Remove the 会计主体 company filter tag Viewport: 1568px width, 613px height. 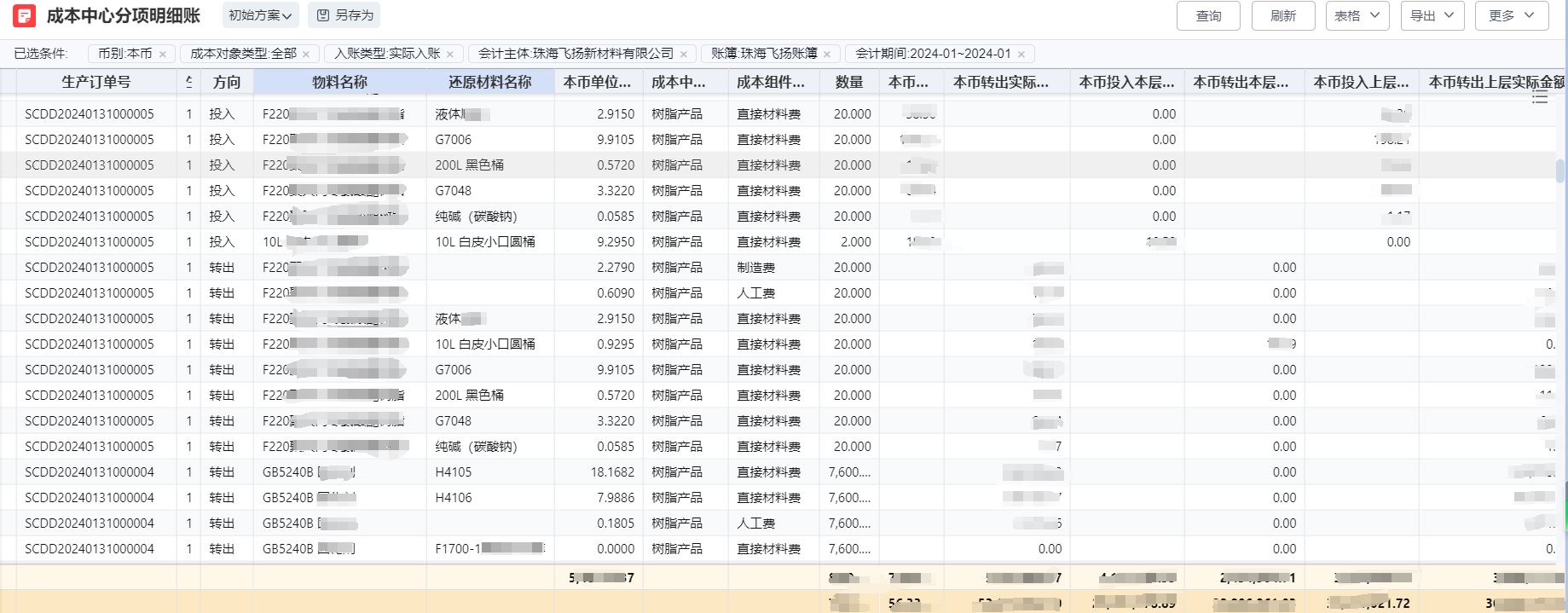pos(683,54)
